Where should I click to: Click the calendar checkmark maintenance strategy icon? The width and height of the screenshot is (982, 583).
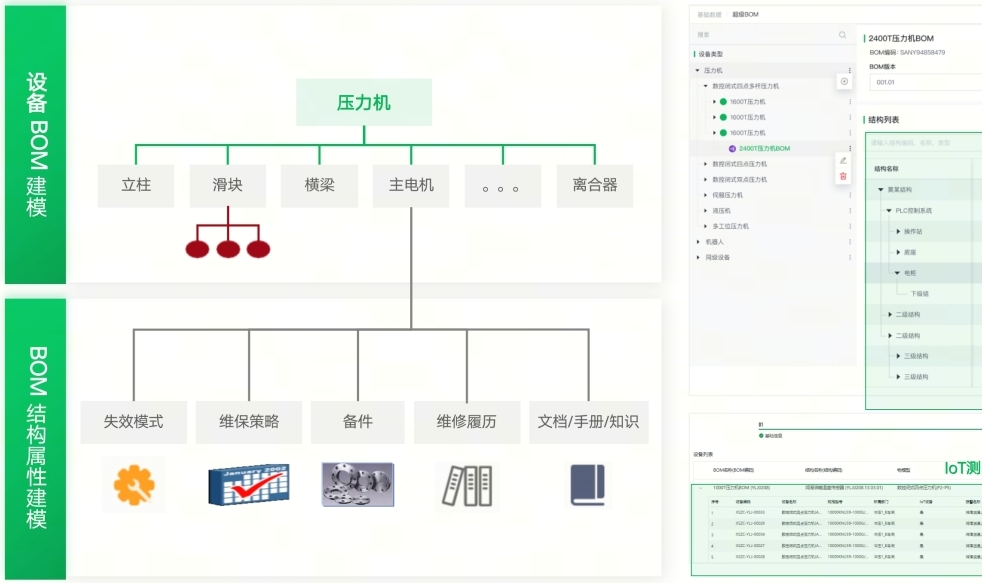tap(248, 485)
